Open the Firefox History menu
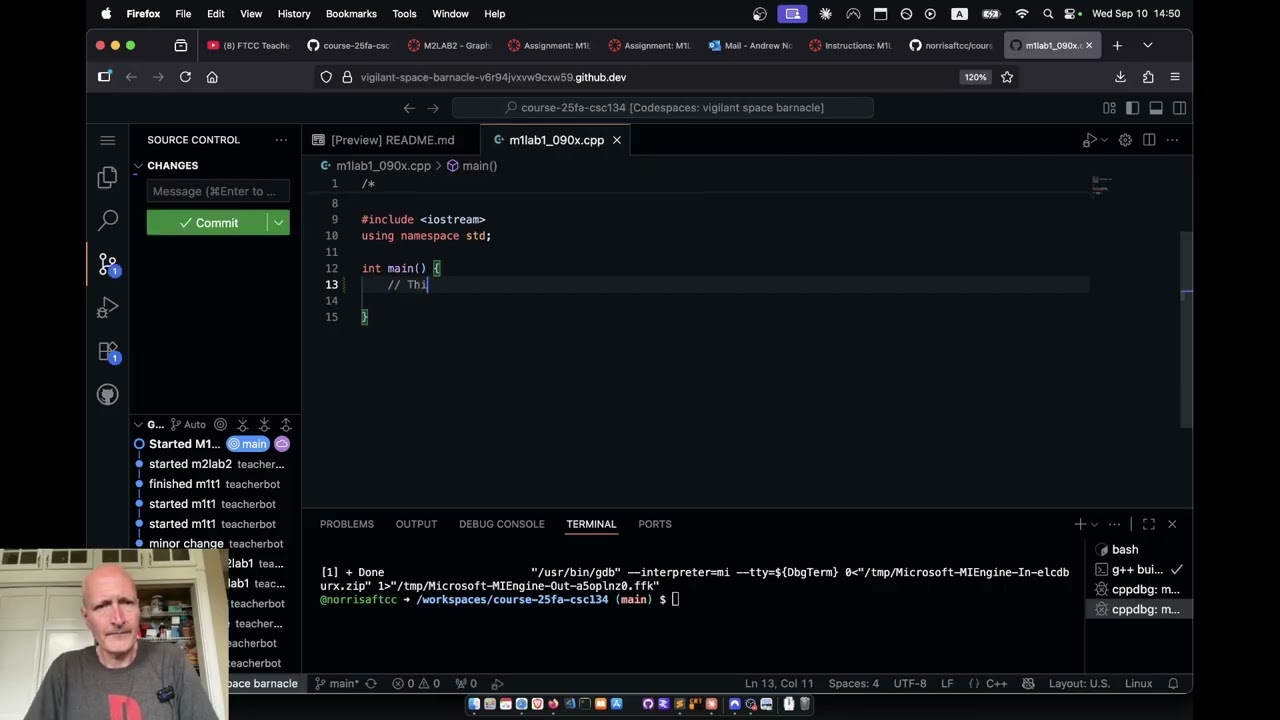This screenshot has width=1280, height=720. coord(294,14)
